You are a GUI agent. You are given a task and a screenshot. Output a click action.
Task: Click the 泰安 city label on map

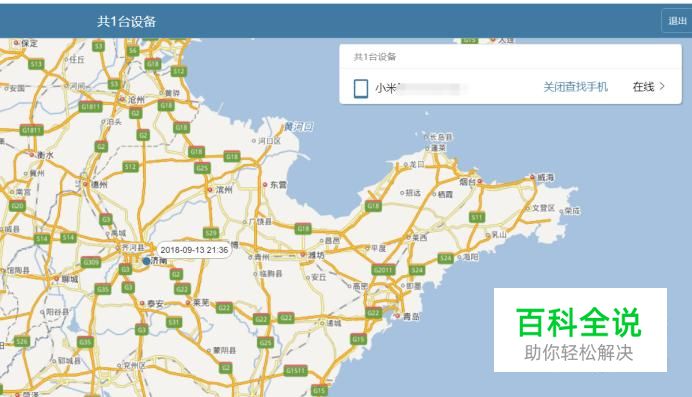(155, 303)
